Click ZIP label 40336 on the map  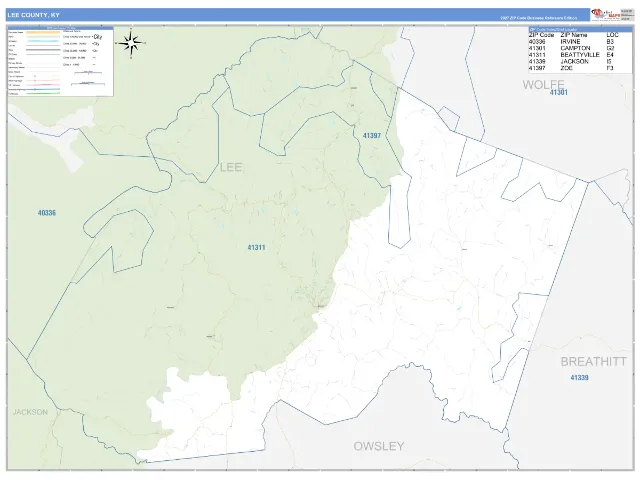click(x=47, y=213)
